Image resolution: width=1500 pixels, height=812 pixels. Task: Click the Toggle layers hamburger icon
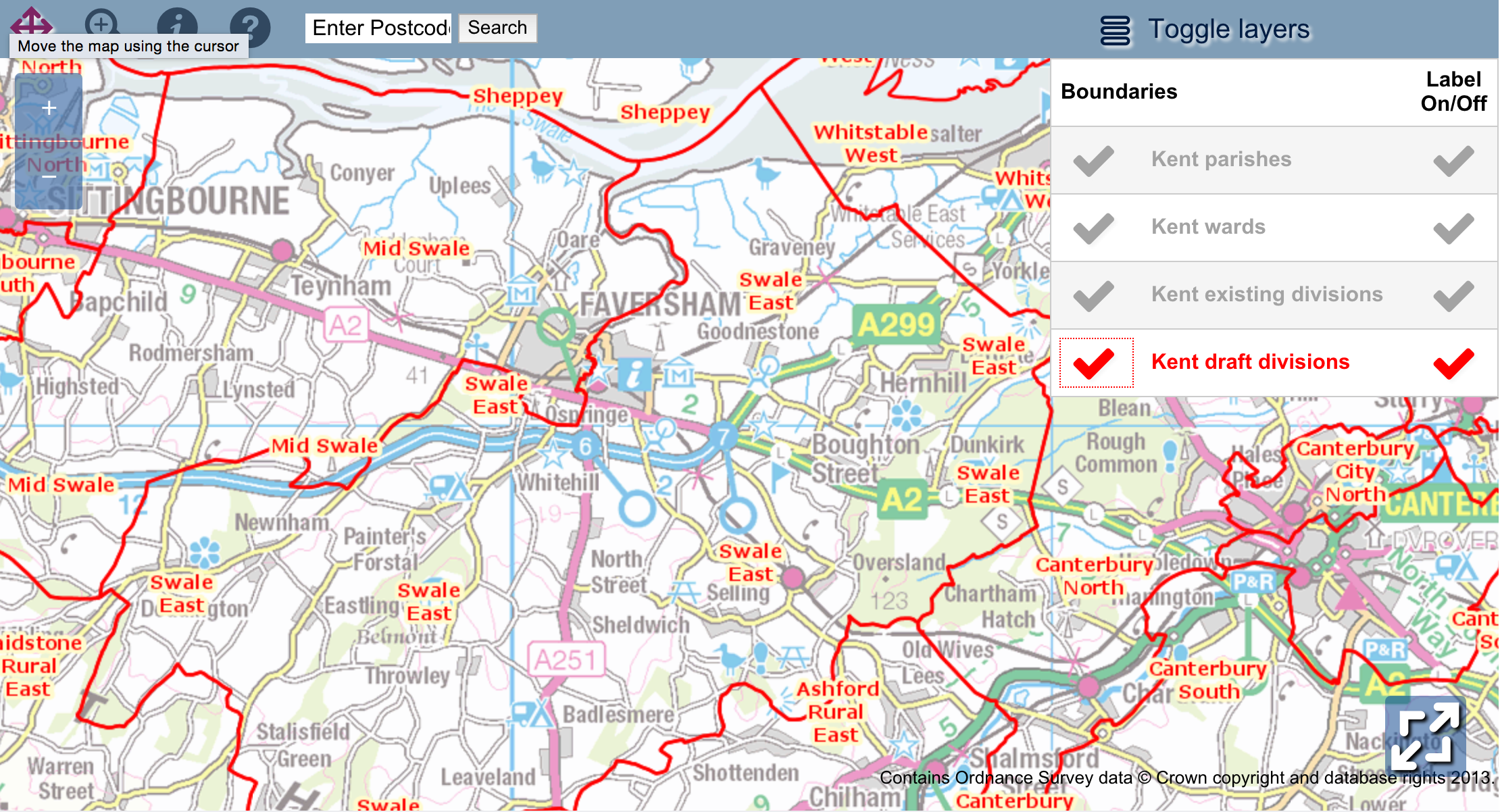1115,30
